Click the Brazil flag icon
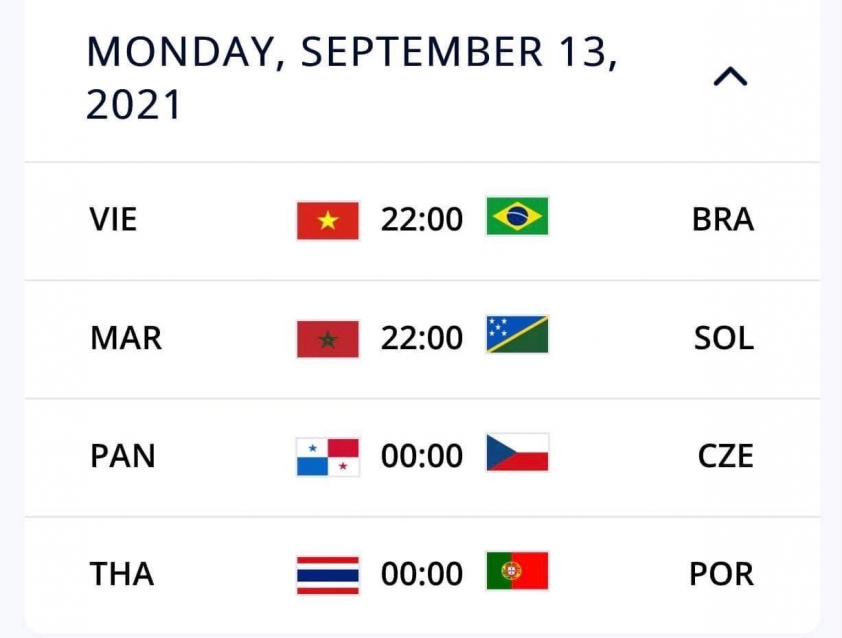 (517, 216)
